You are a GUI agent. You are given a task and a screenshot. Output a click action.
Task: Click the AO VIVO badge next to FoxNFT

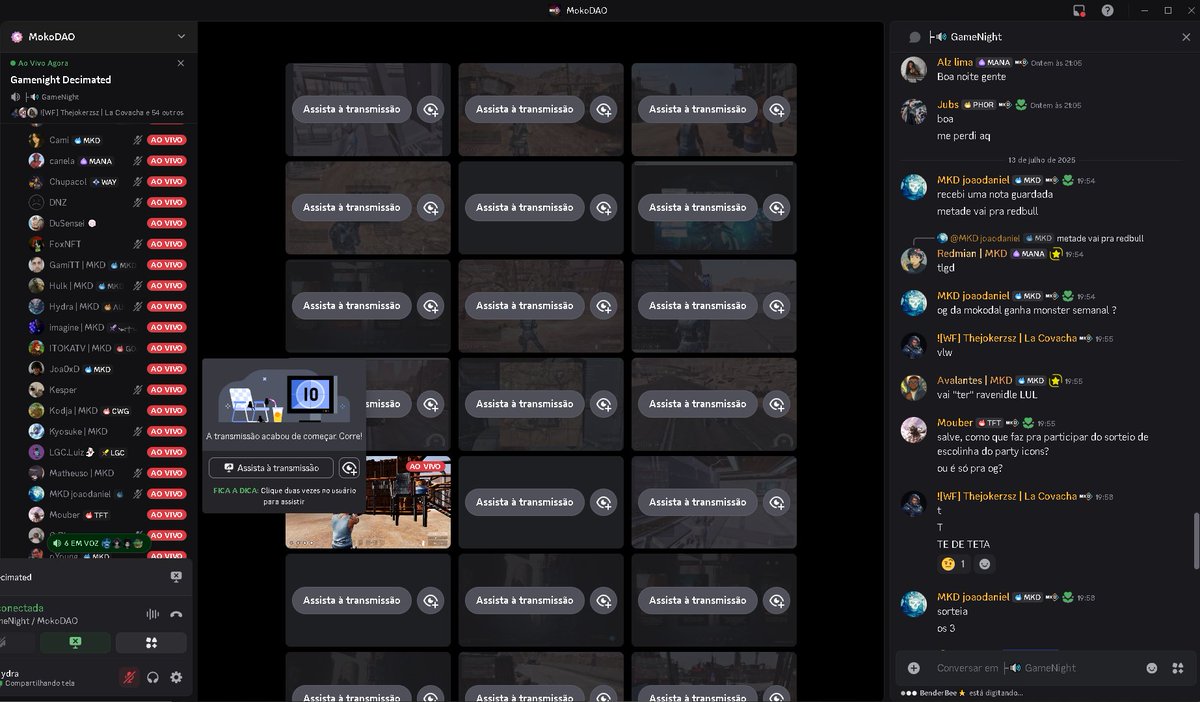167,244
